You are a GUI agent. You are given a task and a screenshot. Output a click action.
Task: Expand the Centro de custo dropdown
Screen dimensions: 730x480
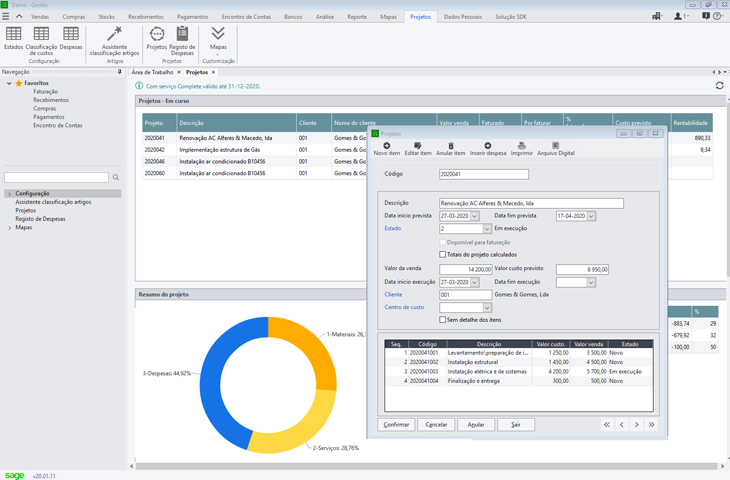pos(486,308)
